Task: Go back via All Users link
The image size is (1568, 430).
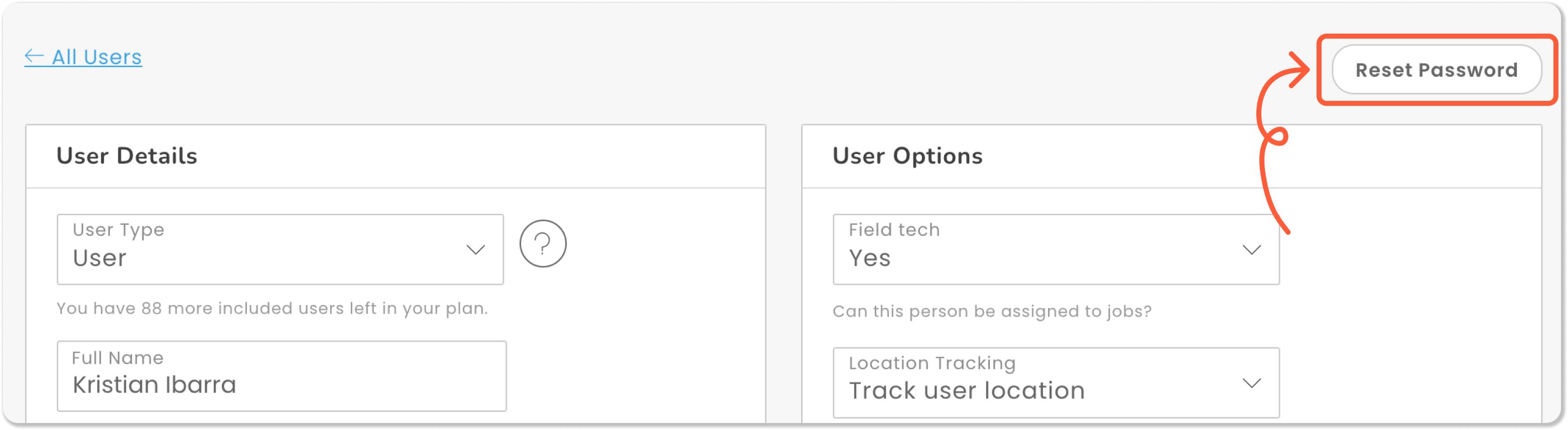Action: [83, 57]
